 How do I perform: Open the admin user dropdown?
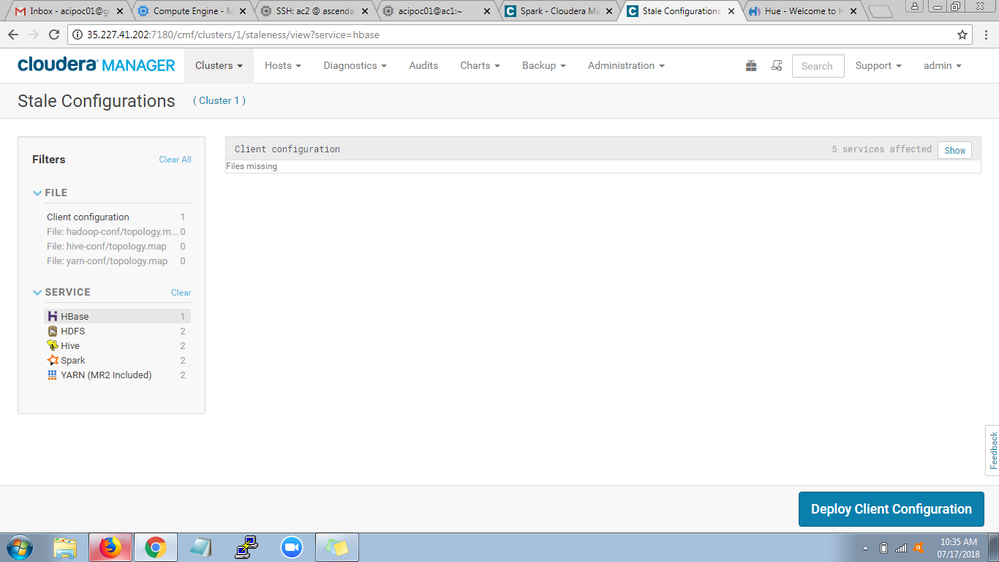pos(942,66)
